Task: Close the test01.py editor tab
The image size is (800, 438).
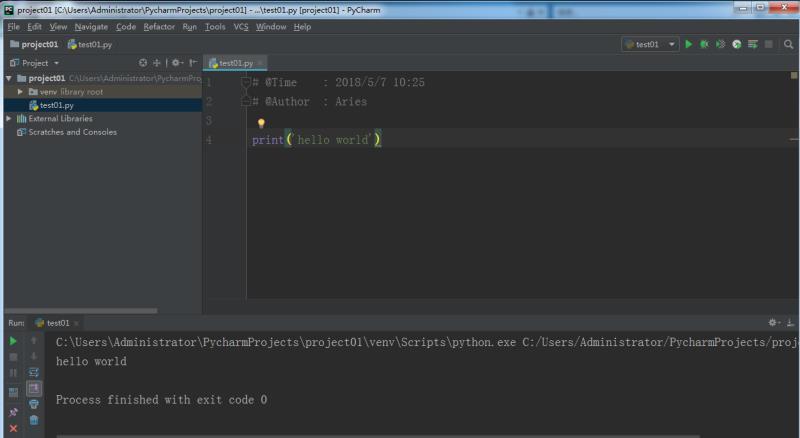Action: point(260,63)
